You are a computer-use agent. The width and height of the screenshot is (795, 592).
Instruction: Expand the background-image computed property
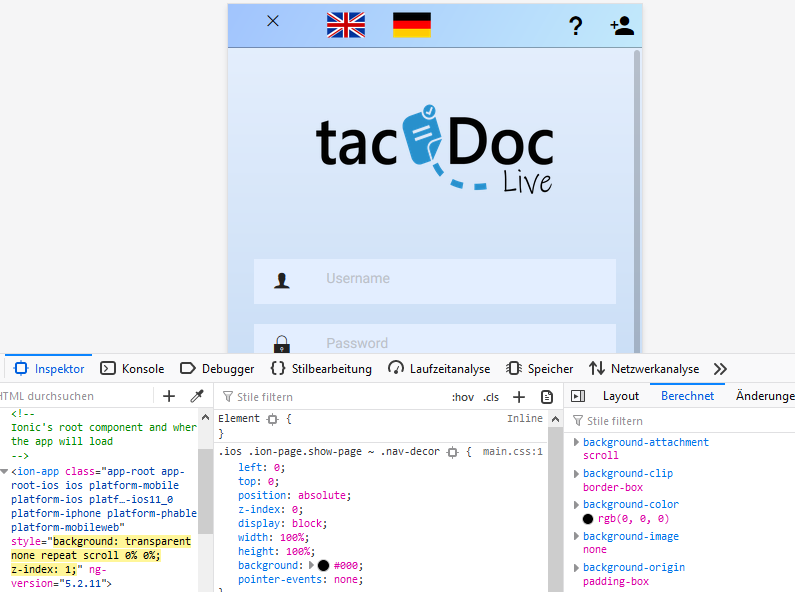tap(576, 536)
